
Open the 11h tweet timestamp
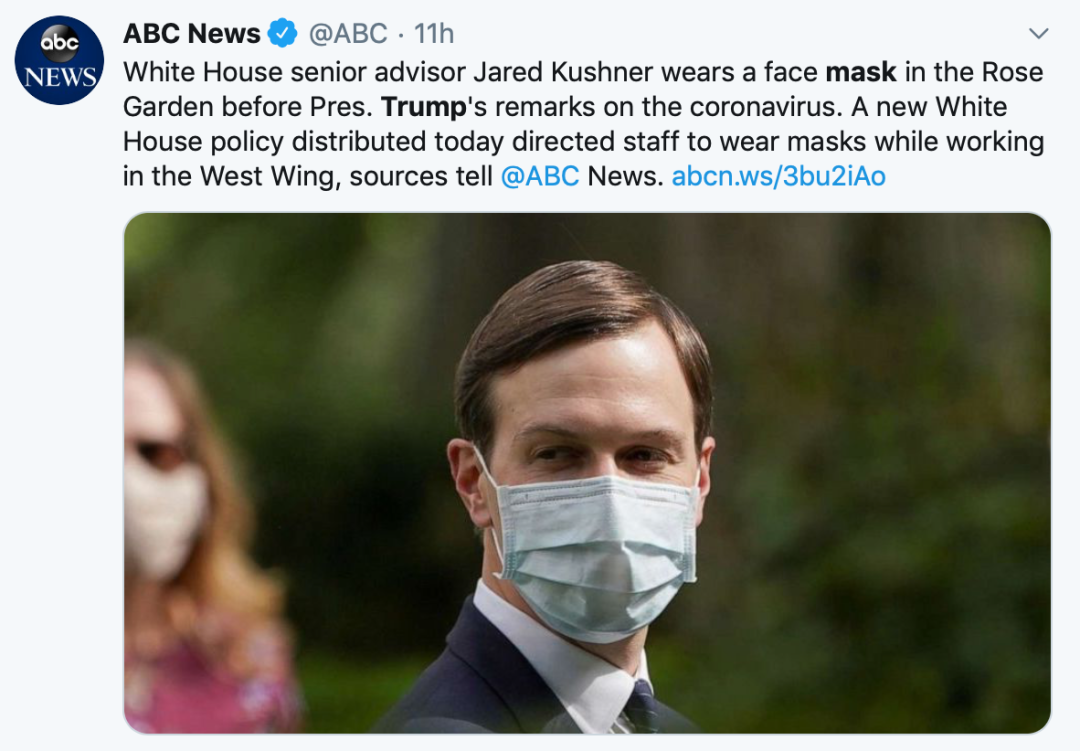click(x=434, y=34)
